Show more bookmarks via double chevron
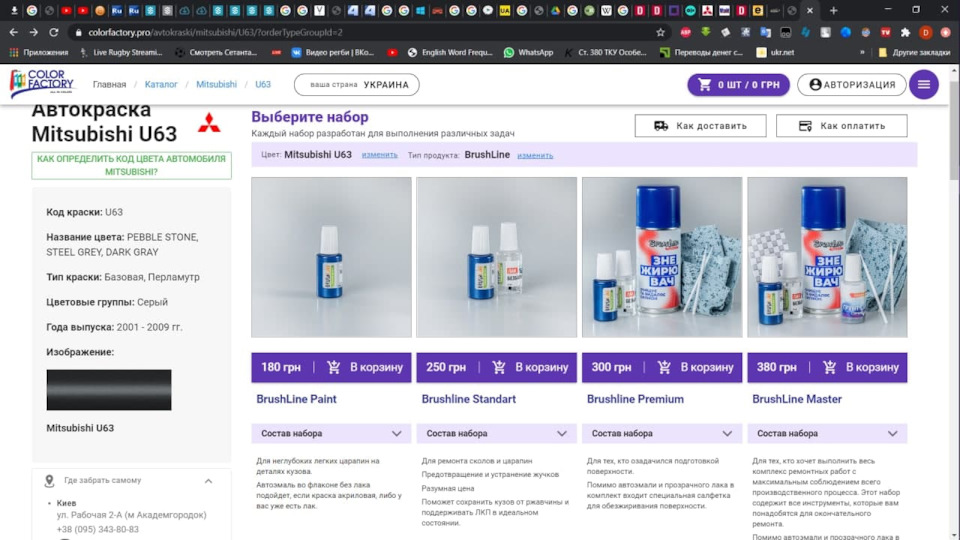The image size is (960, 540). [x=862, y=53]
